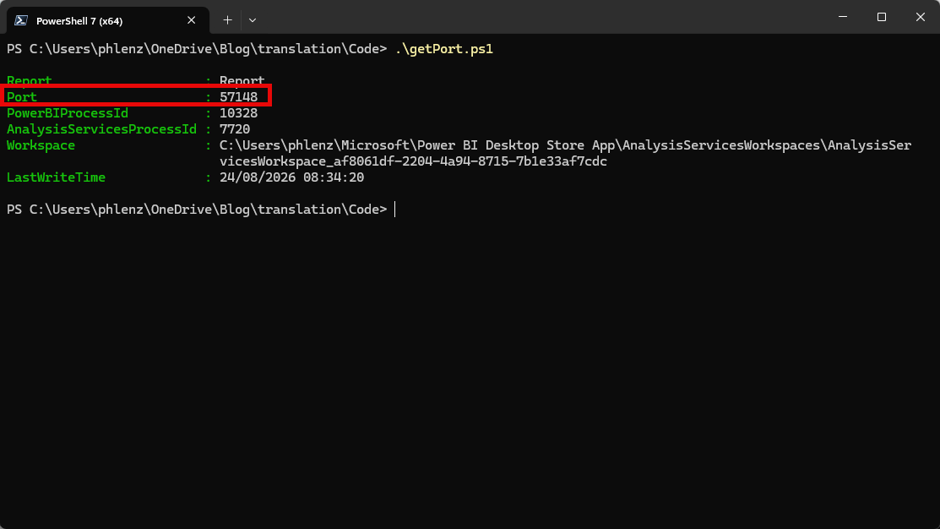940x529 pixels.
Task: Click the PowerShell icon in the tab
Action: point(21,20)
